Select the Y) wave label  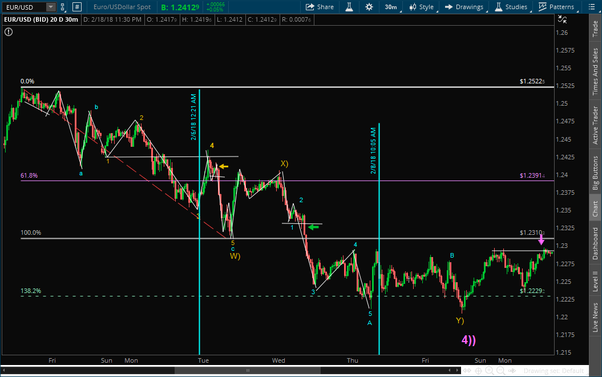point(460,321)
